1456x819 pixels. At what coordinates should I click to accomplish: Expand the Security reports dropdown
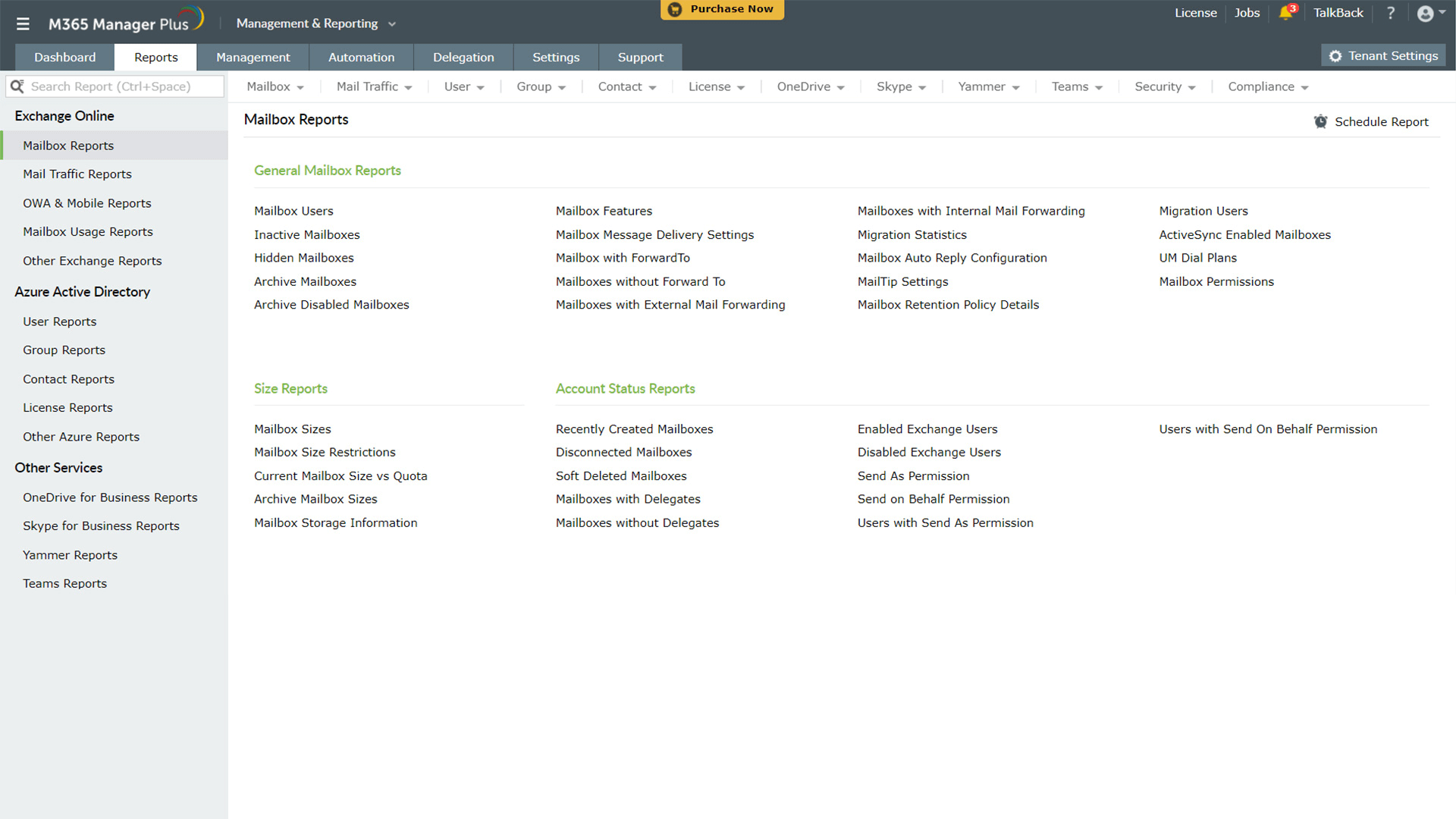click(x=1165, y=86)
